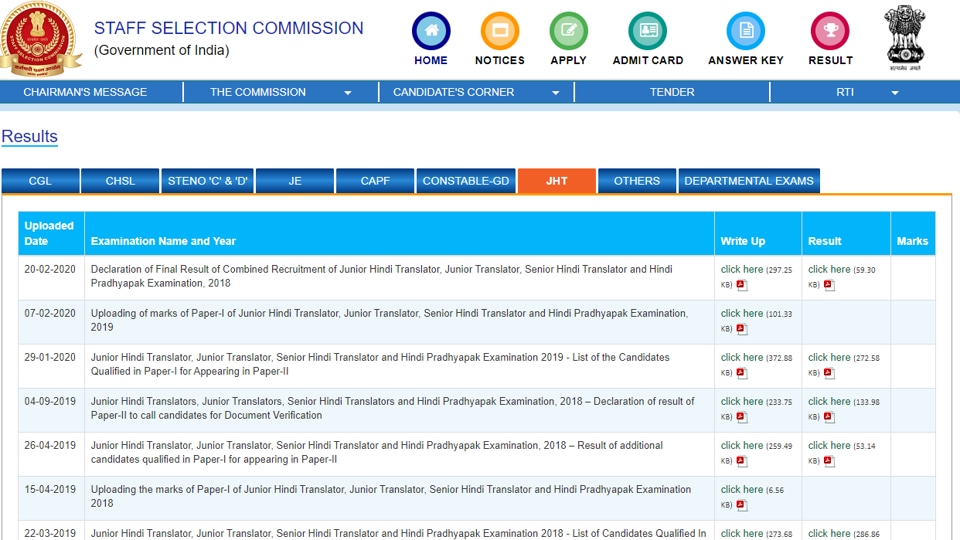
Task: Open result PDF icon for 26-04-2019
Action: click(x=829, y=461)
